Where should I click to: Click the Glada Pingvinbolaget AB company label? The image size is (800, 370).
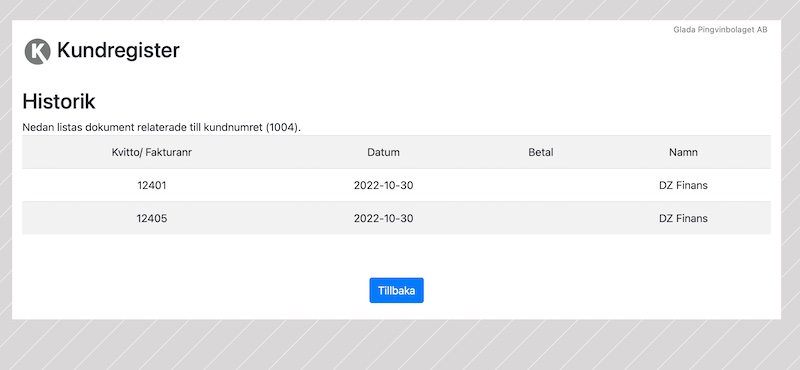tap(720, 30)
